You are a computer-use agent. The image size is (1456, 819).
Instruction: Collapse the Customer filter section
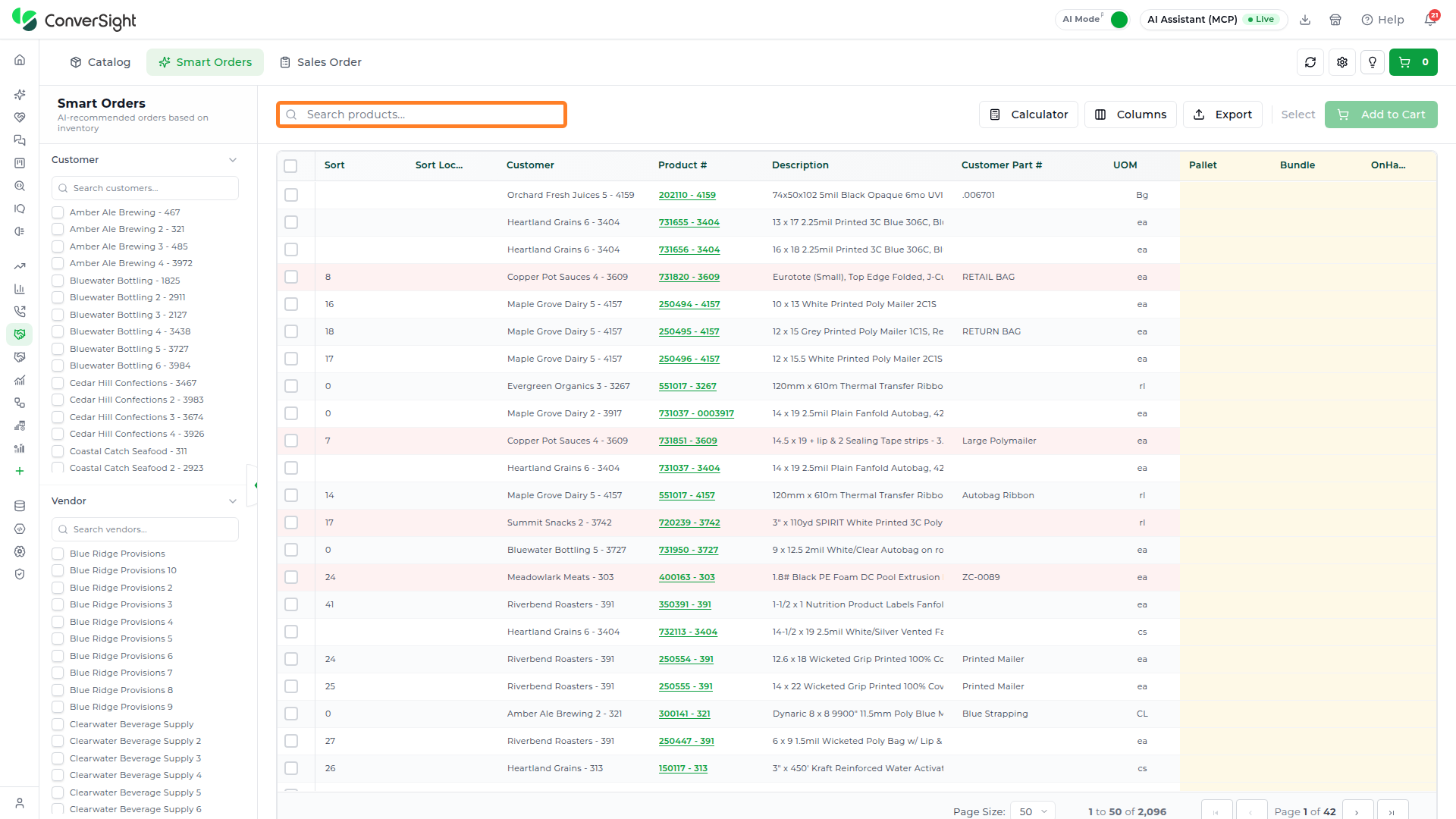(x=233, y=160)
